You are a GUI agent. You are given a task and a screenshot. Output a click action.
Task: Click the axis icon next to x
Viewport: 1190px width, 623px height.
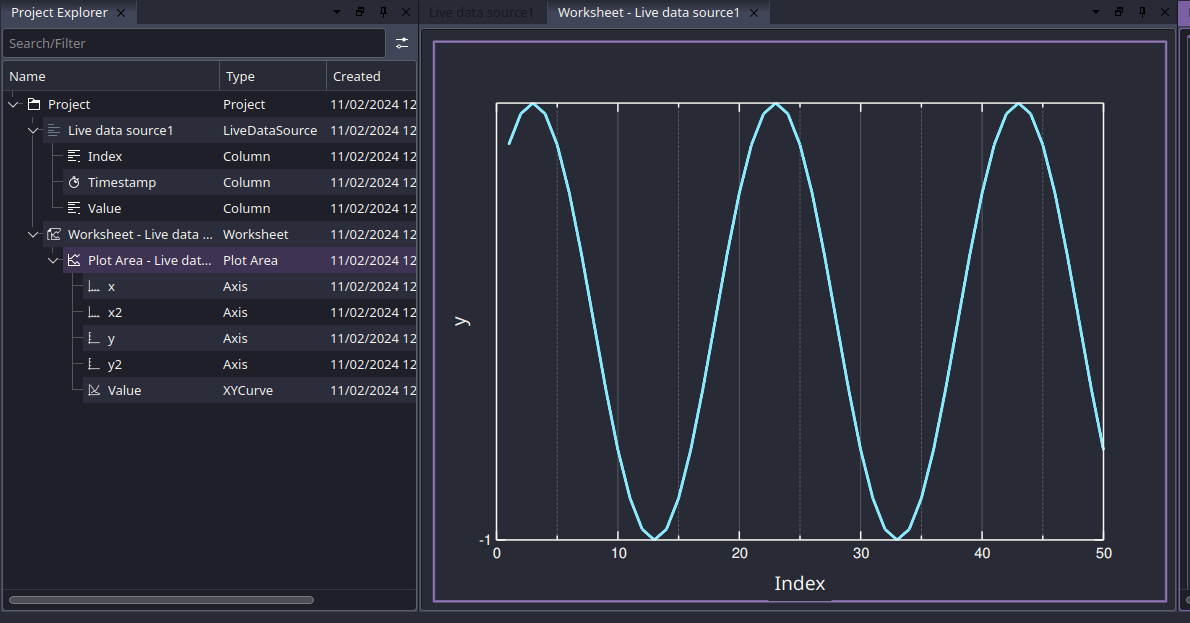(92, 286)
